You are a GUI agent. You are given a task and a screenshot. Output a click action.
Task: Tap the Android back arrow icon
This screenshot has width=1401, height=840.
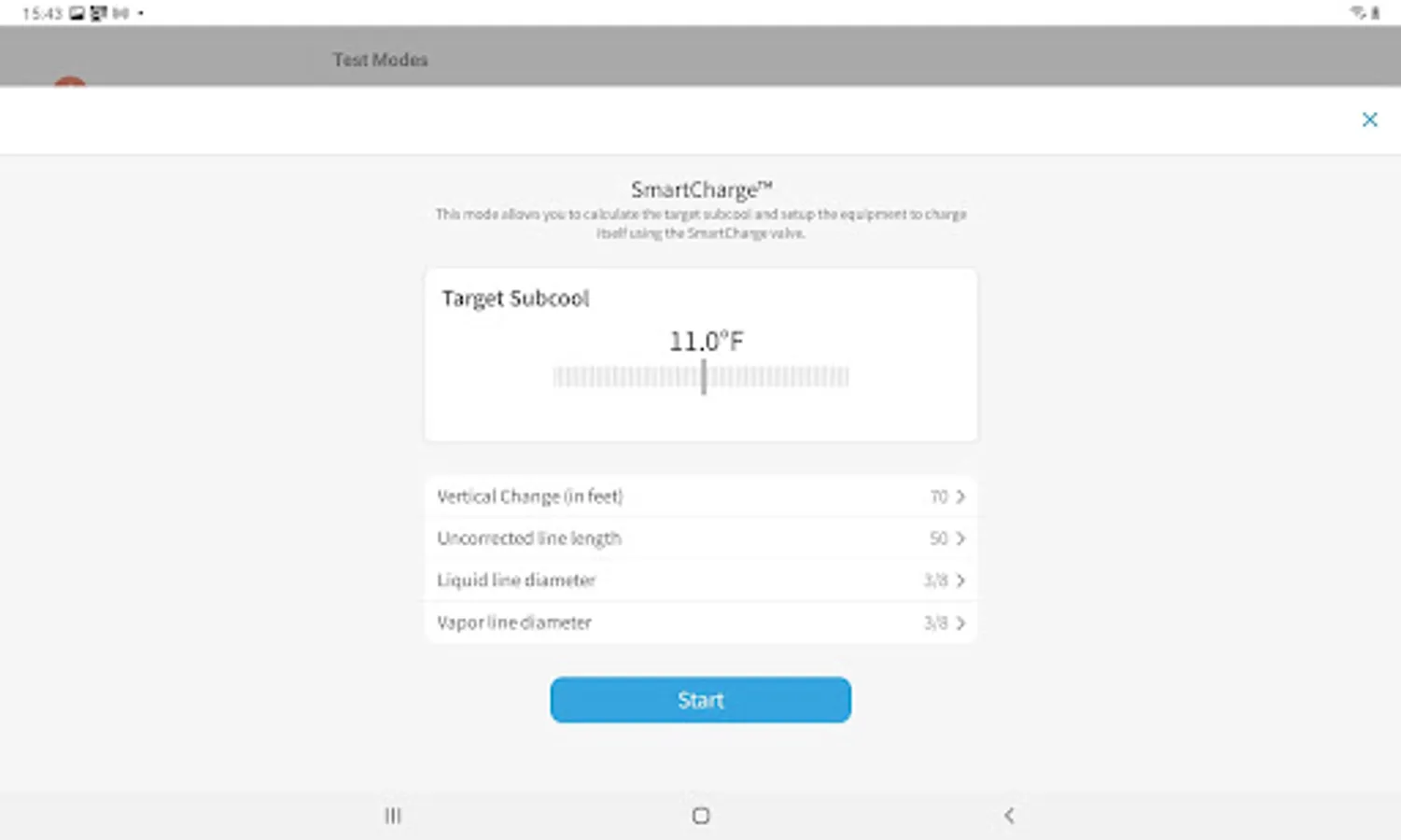click(x=1009, y=816)
